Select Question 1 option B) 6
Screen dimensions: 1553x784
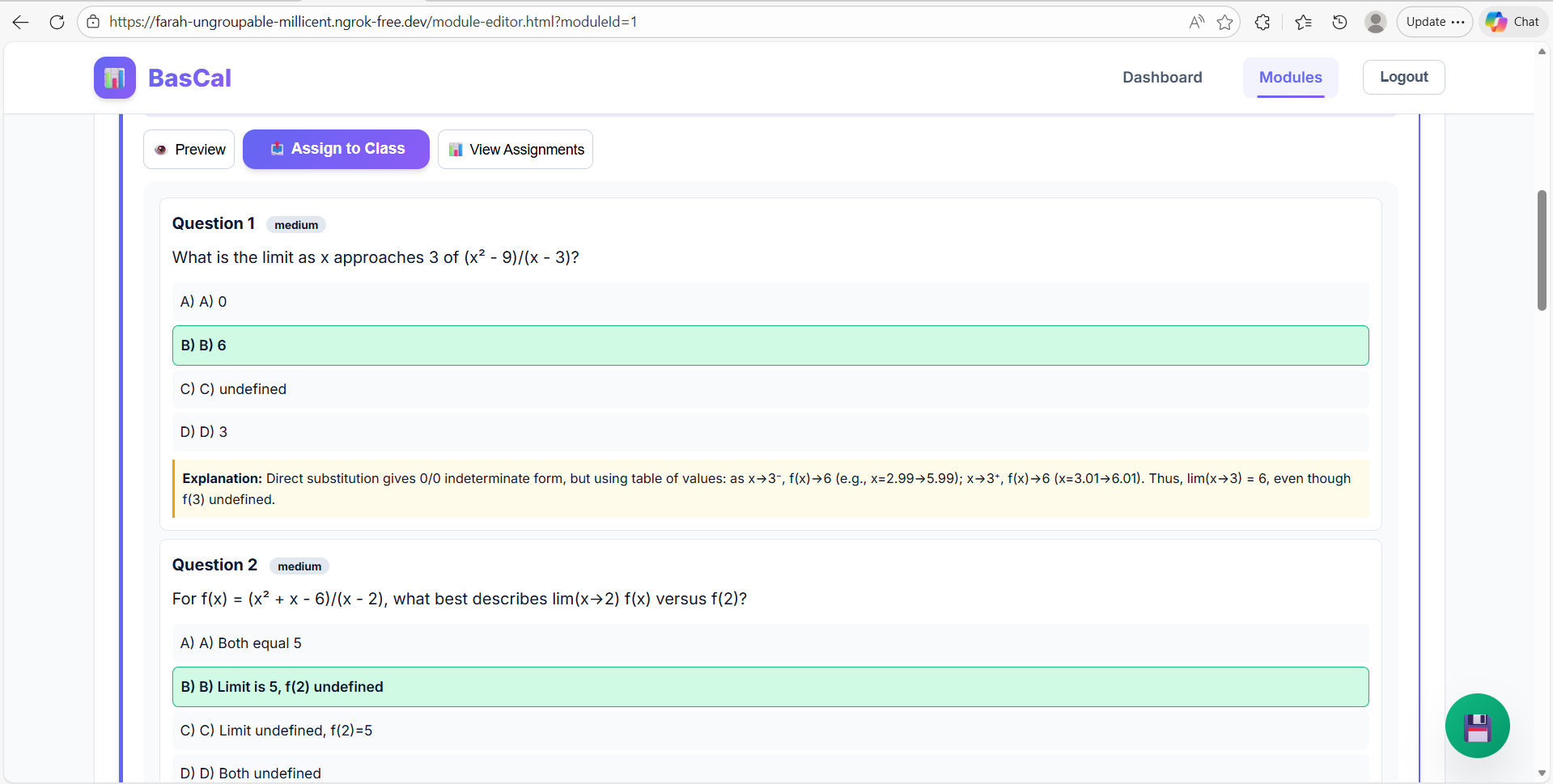pos(770,345)
